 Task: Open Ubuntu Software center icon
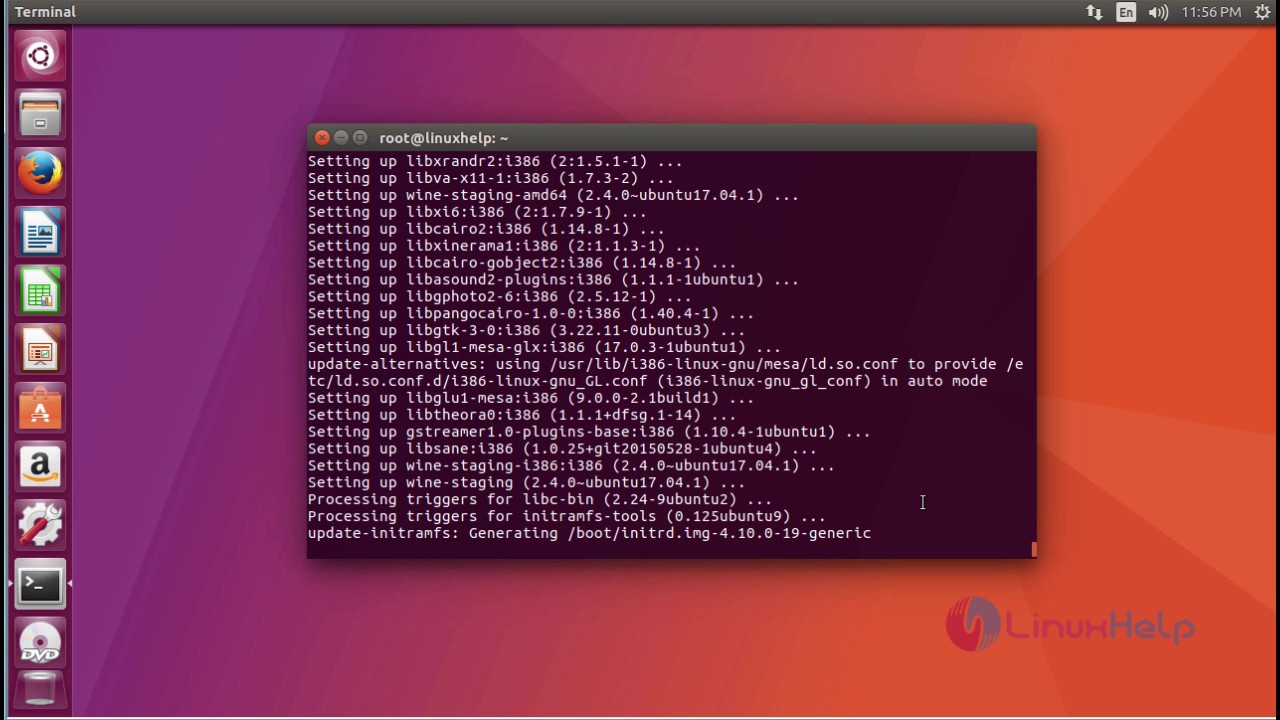coord(40,408)
